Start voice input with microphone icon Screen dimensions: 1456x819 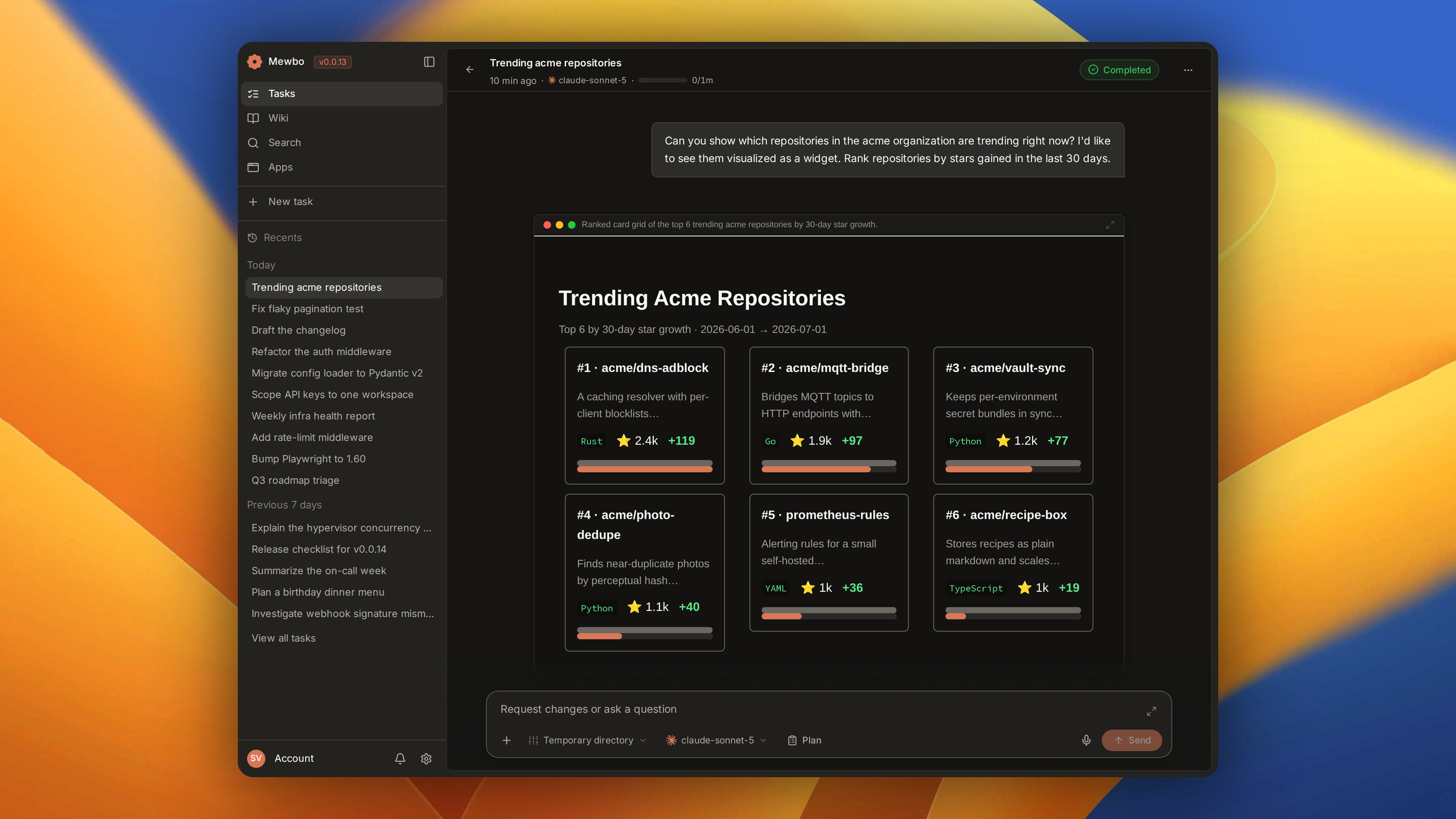point(1086,740)
